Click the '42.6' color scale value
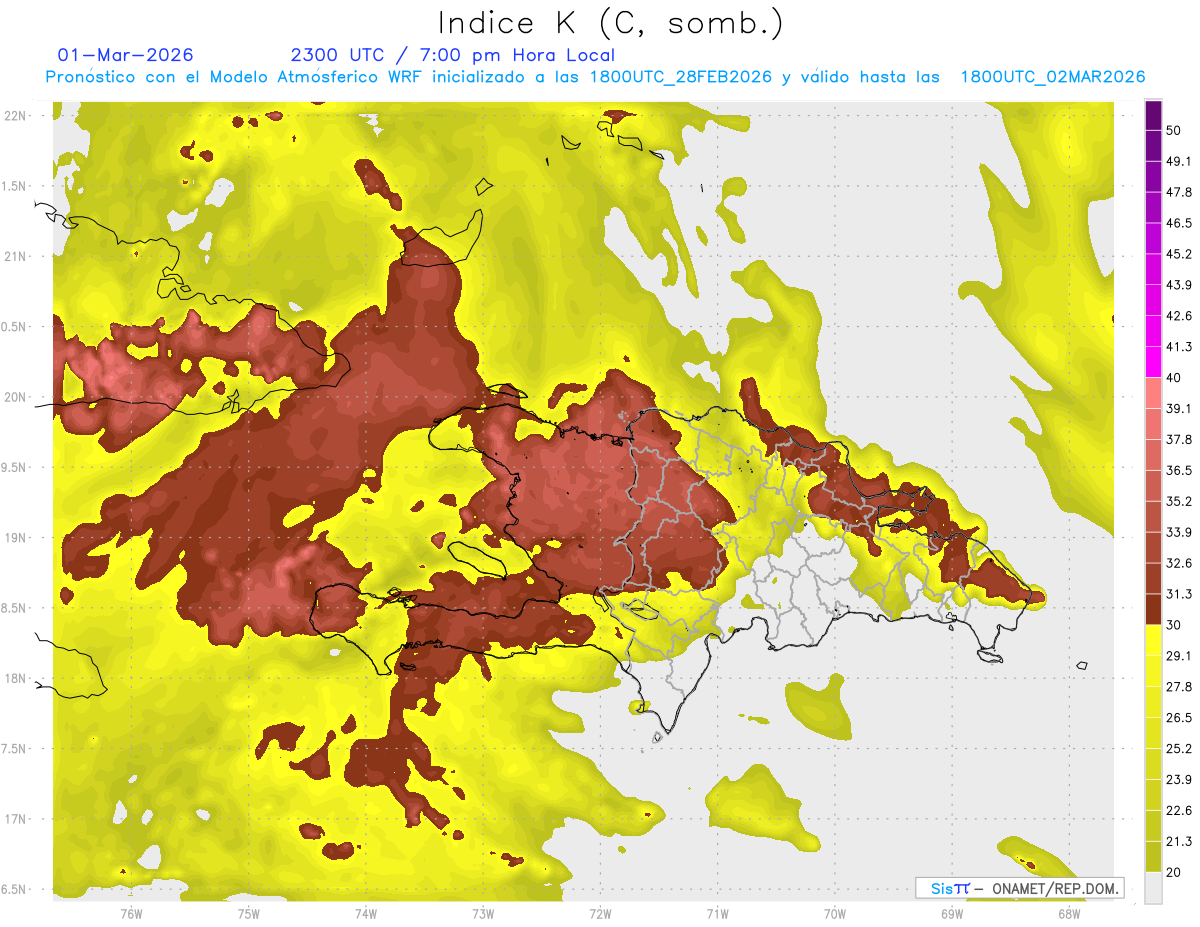 1179,316
